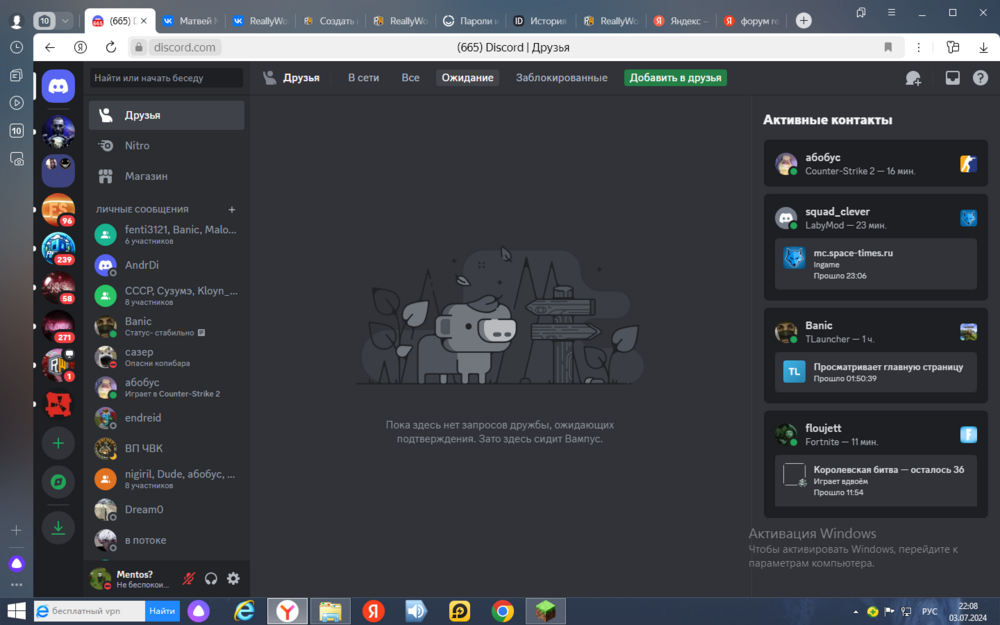Open User Settings gear icon

click(x=233, y=578)
